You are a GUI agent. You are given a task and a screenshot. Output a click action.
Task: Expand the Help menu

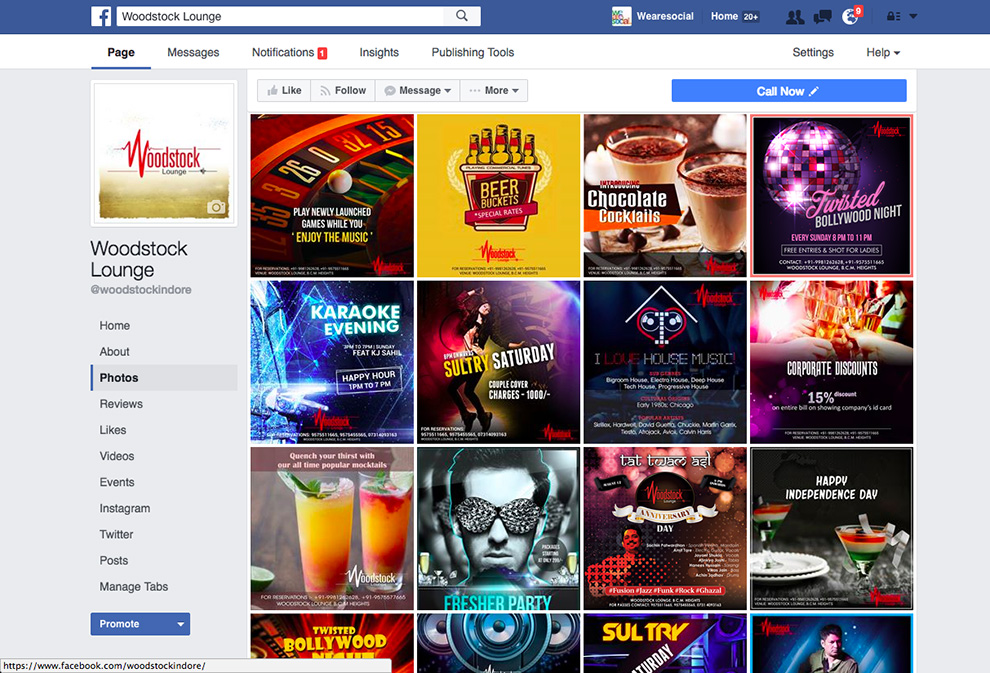pos(883,53)
